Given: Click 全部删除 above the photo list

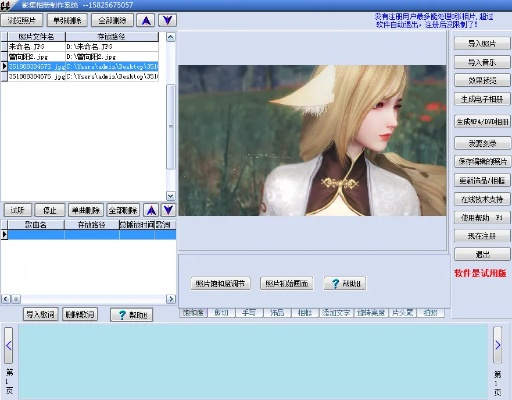Looking at the screenshot, I should (x=112, y=20).
